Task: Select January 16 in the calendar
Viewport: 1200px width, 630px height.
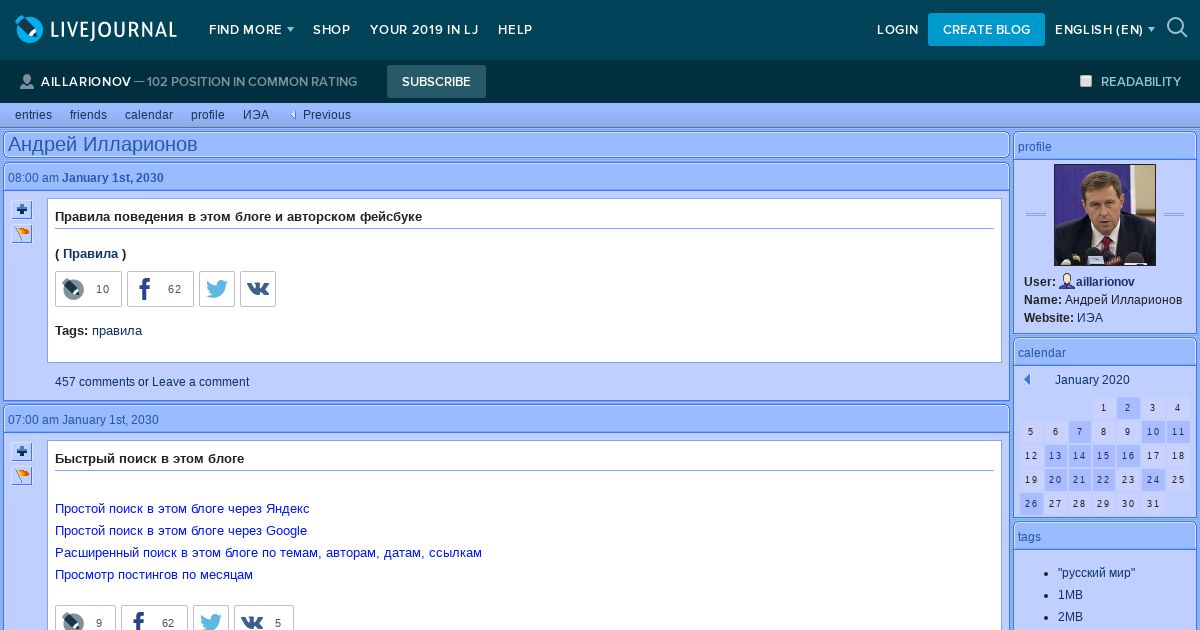Action: 1128,456
